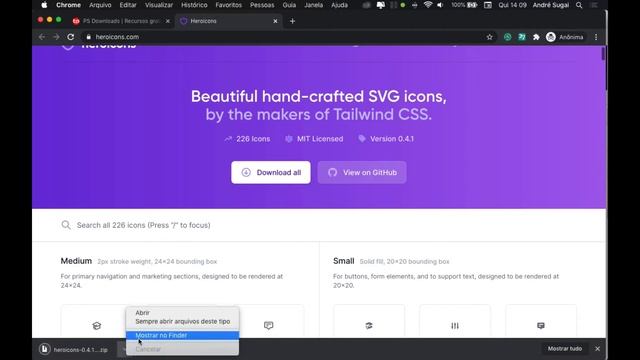The image size is (640, 360).
Task: Click the Qui 14:09 clock
Action: (x=512, y=5)
